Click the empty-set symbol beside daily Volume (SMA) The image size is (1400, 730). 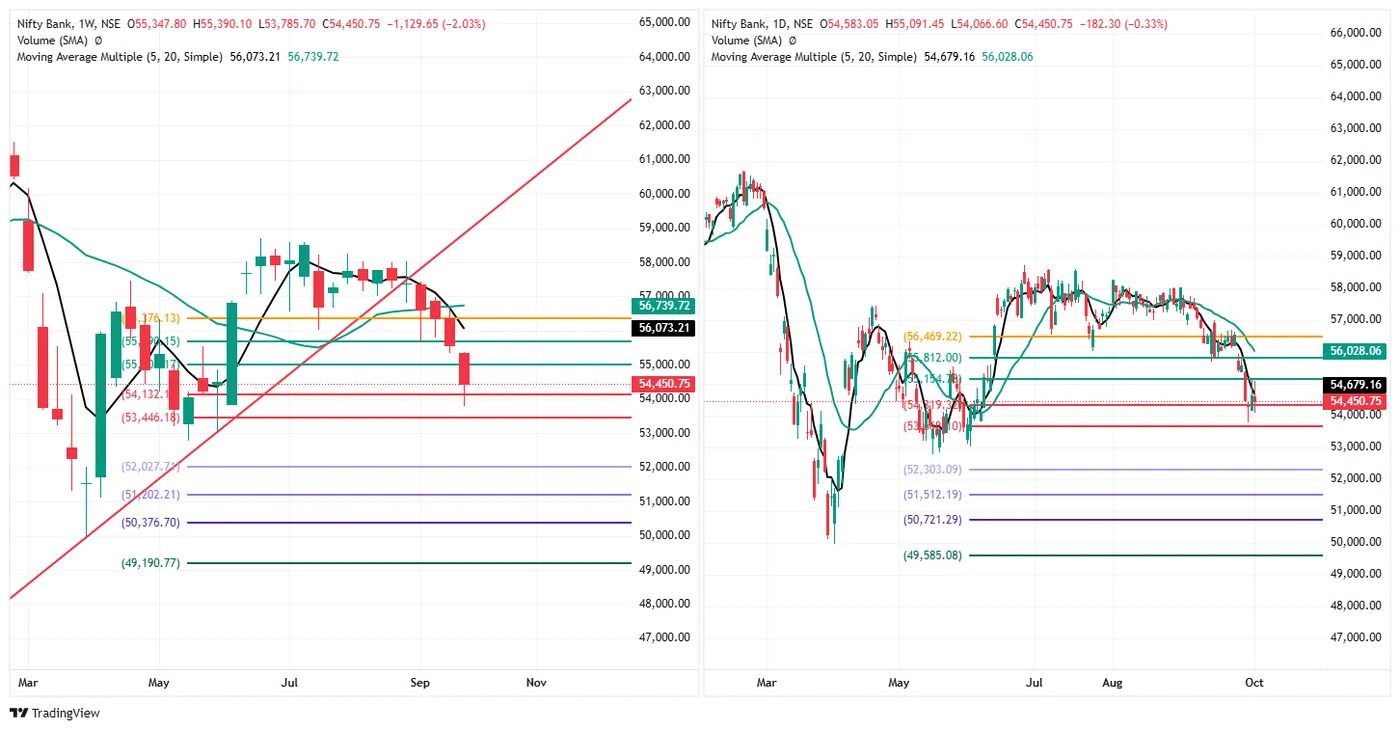point(792,41)
